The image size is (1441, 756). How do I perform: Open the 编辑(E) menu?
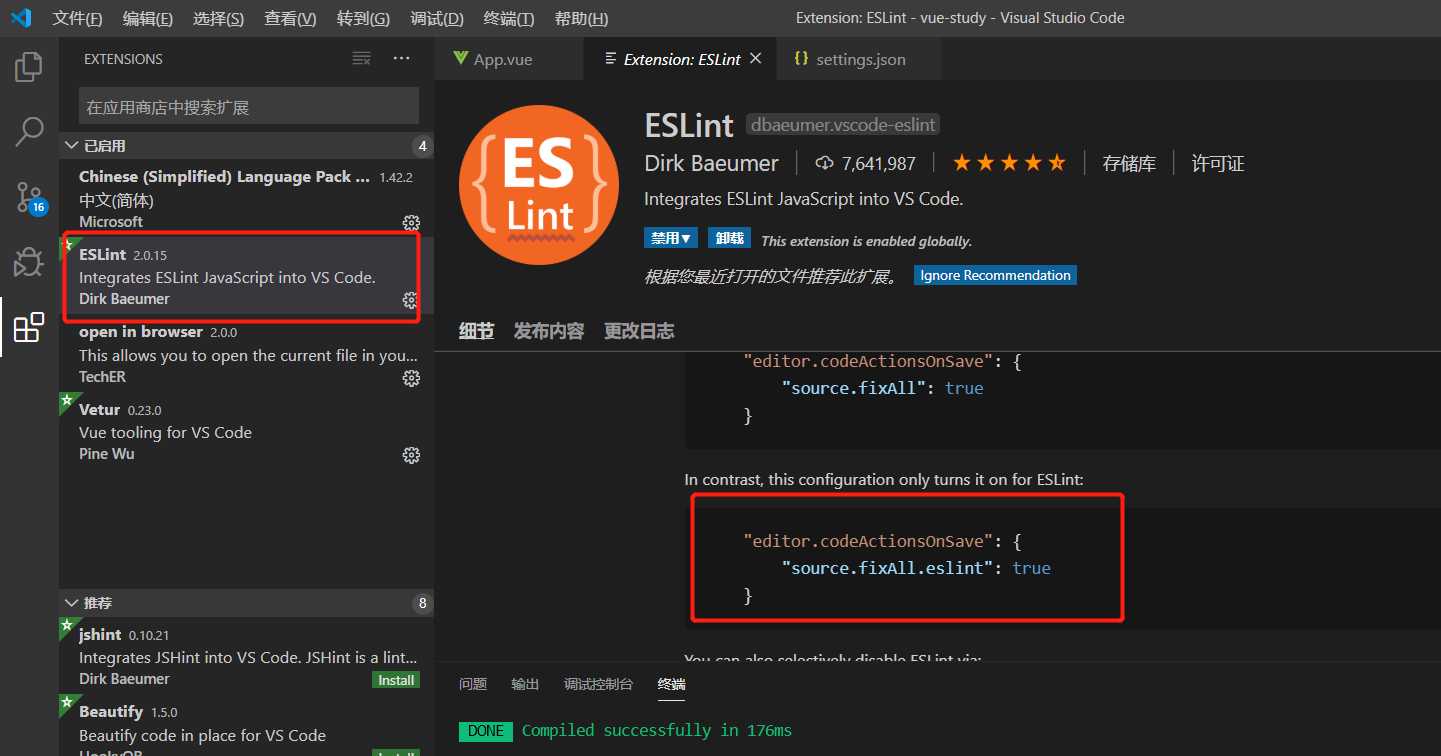click(x=148, y=18)
